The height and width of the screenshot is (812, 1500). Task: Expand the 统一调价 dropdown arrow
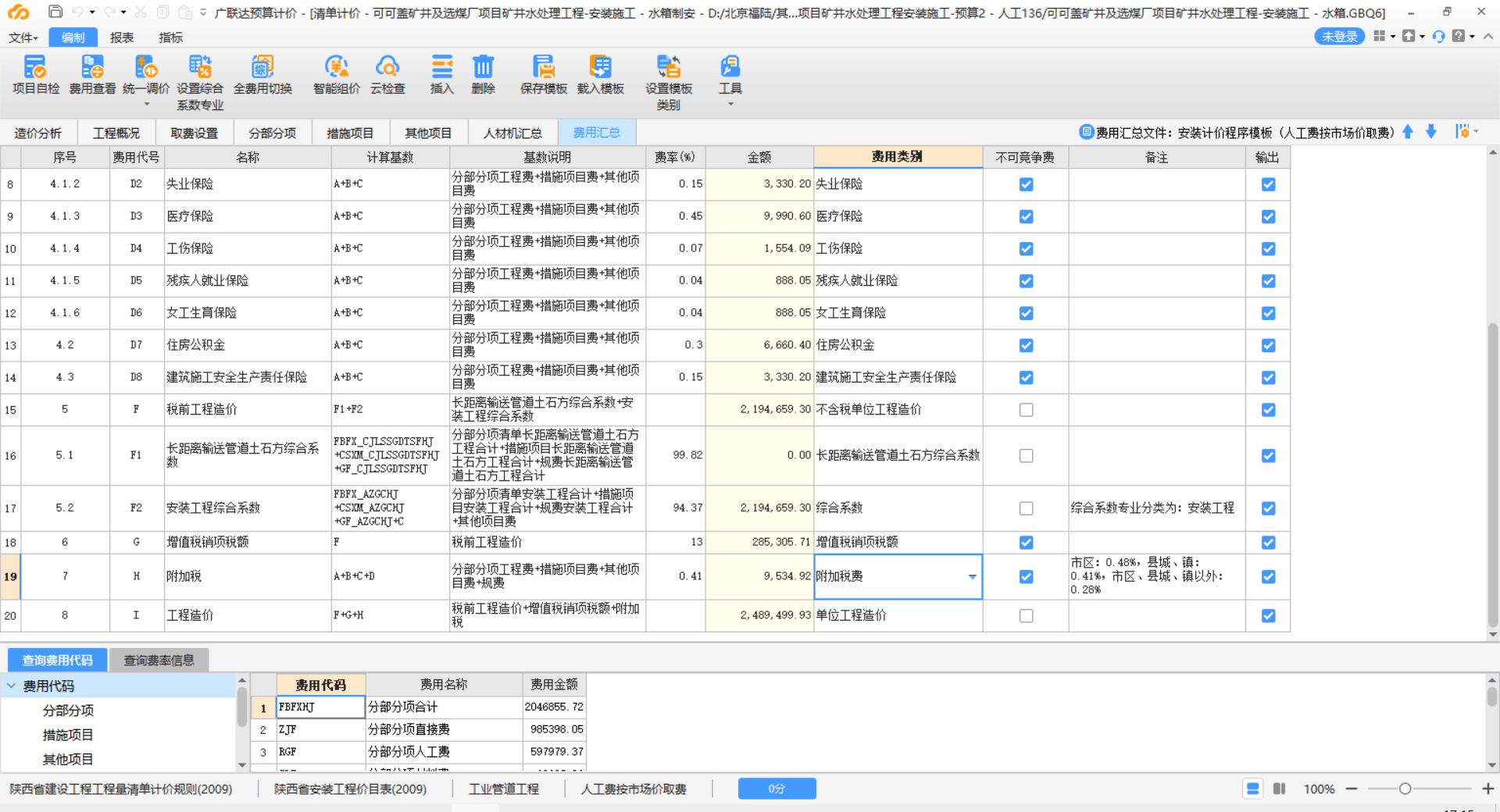146,105
